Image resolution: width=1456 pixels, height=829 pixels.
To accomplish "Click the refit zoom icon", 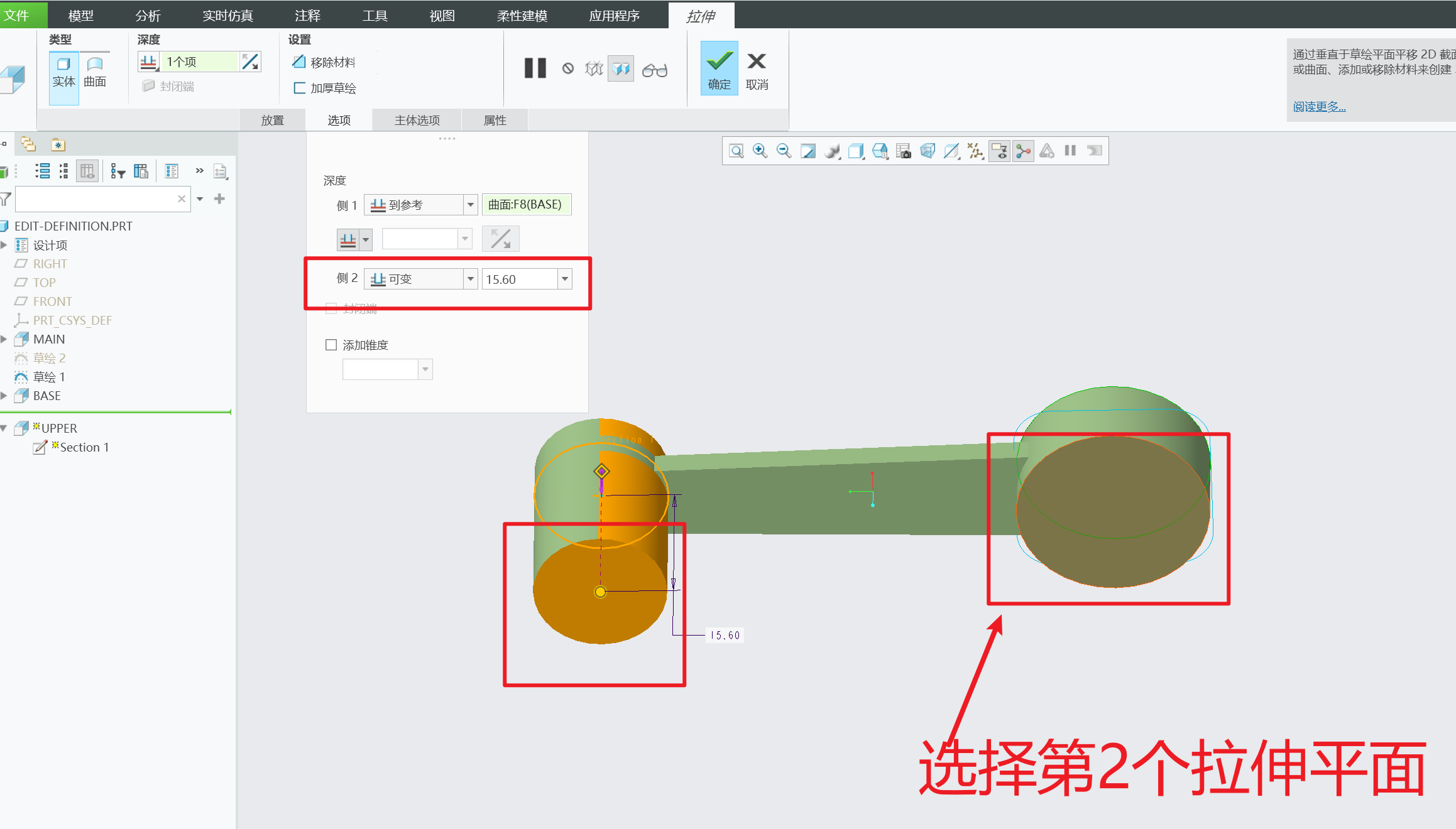I will pyautogui.click(x=736, y=151).
